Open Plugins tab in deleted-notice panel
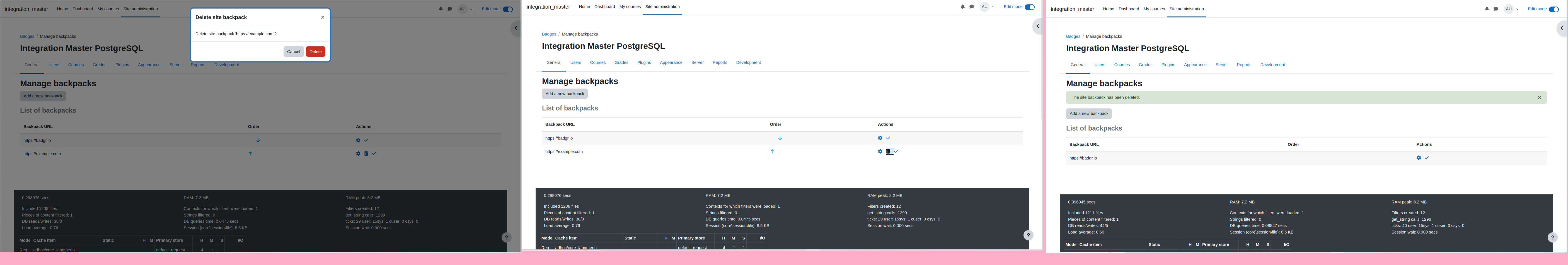The height and width of the screenshot is (265, 1568). pyautogui.click(x=1168, y=65)
